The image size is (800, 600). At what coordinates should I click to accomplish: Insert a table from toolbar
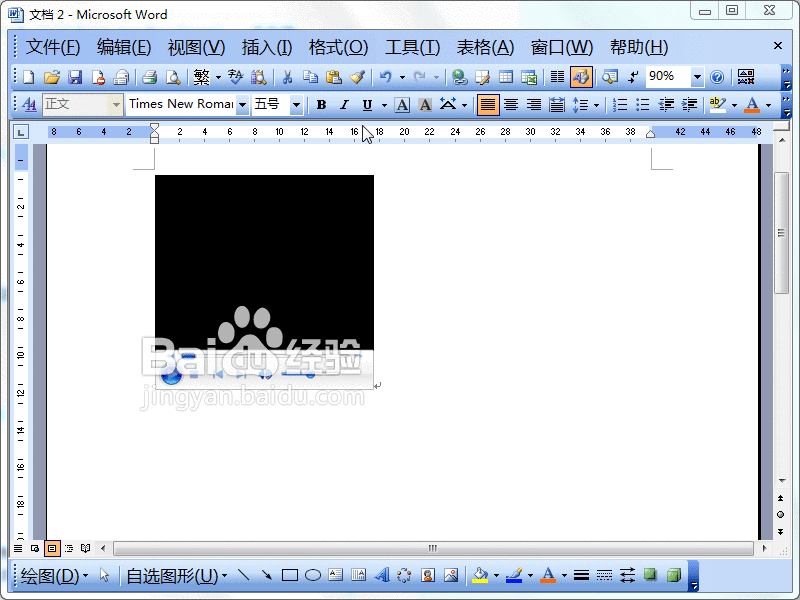(506, 77)
